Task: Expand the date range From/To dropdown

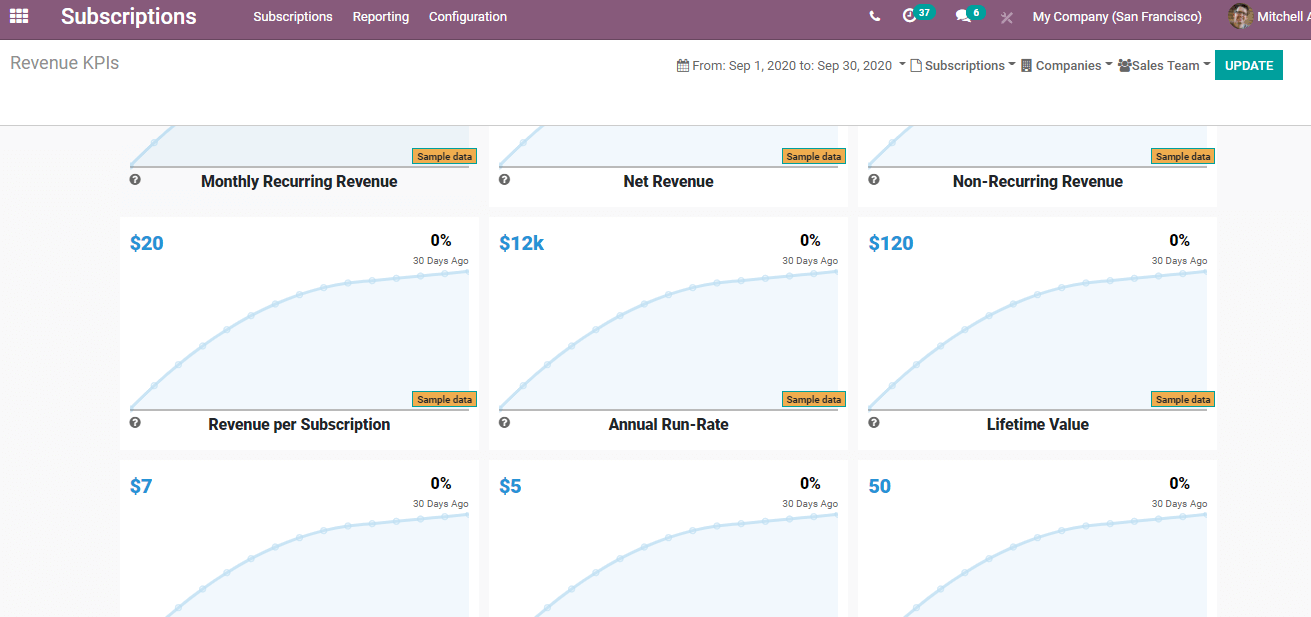Action: [x=791, y=66]
